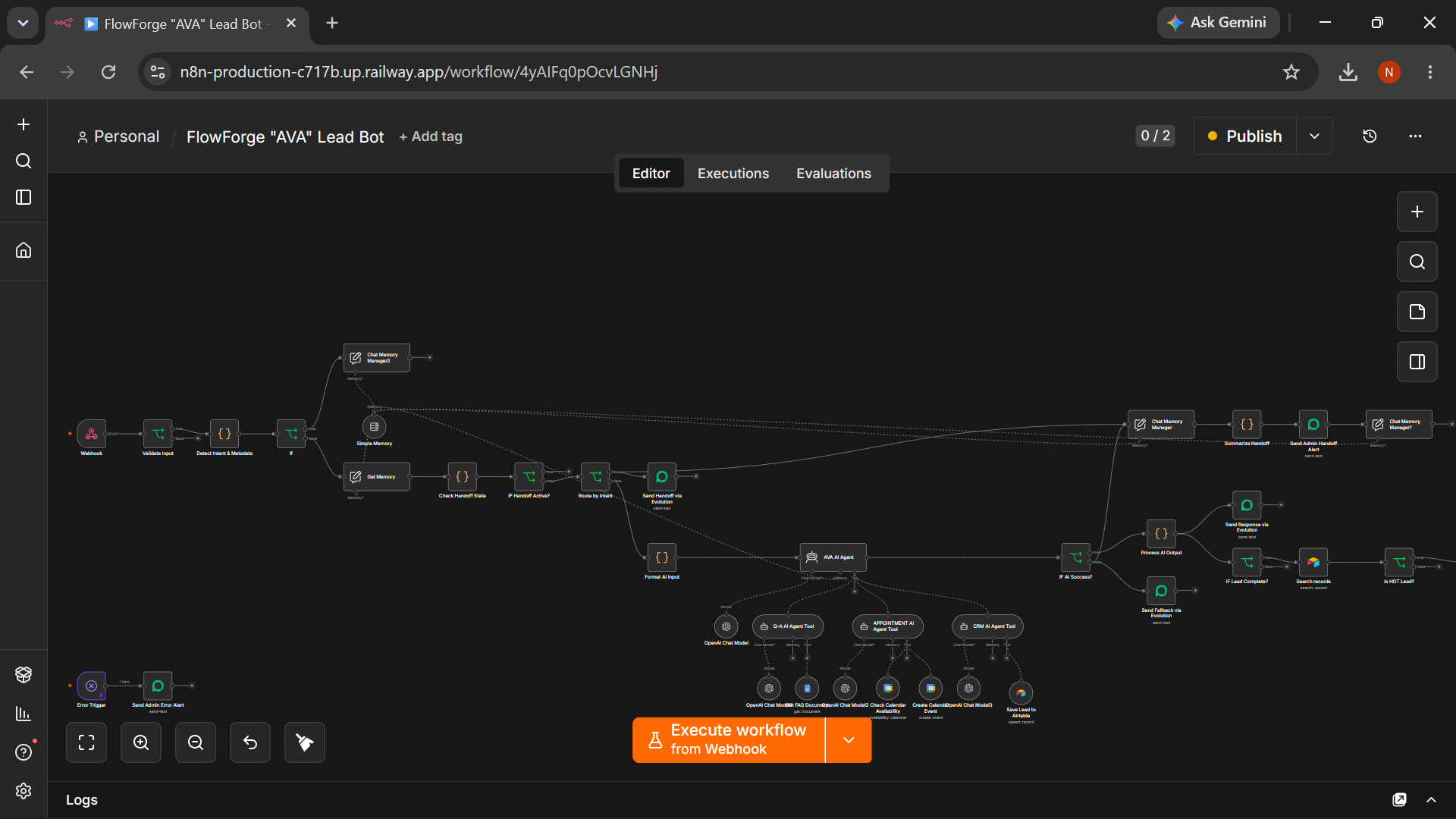Open the add node panel
Screen dimensions: 1456x819
pos(1417,212)
